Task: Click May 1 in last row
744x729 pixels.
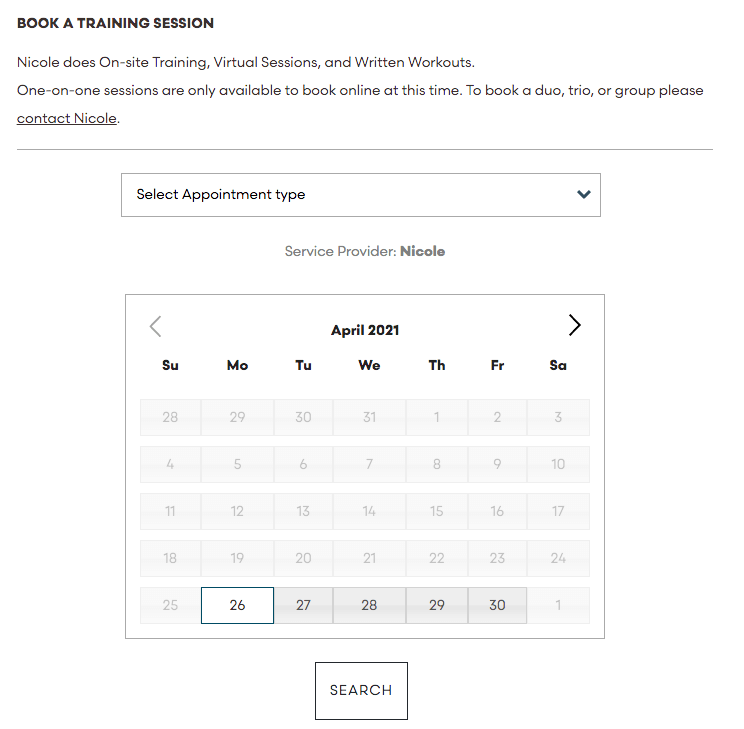Action: [558, 605]
